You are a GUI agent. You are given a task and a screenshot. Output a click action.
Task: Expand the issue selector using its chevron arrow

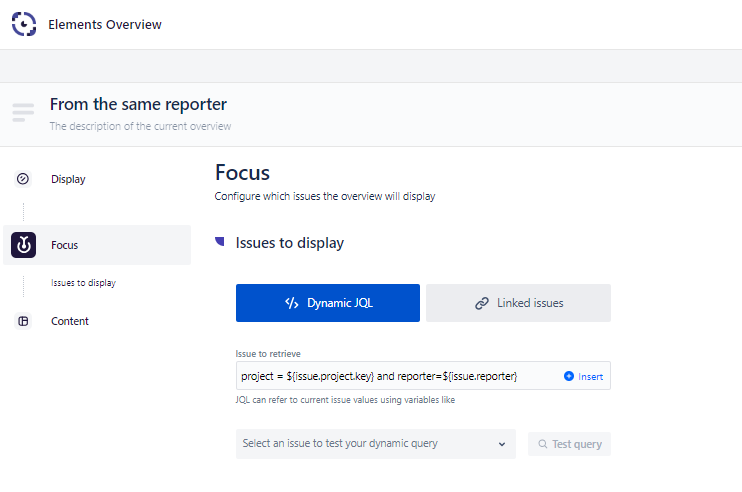click(x=501, y=444)
